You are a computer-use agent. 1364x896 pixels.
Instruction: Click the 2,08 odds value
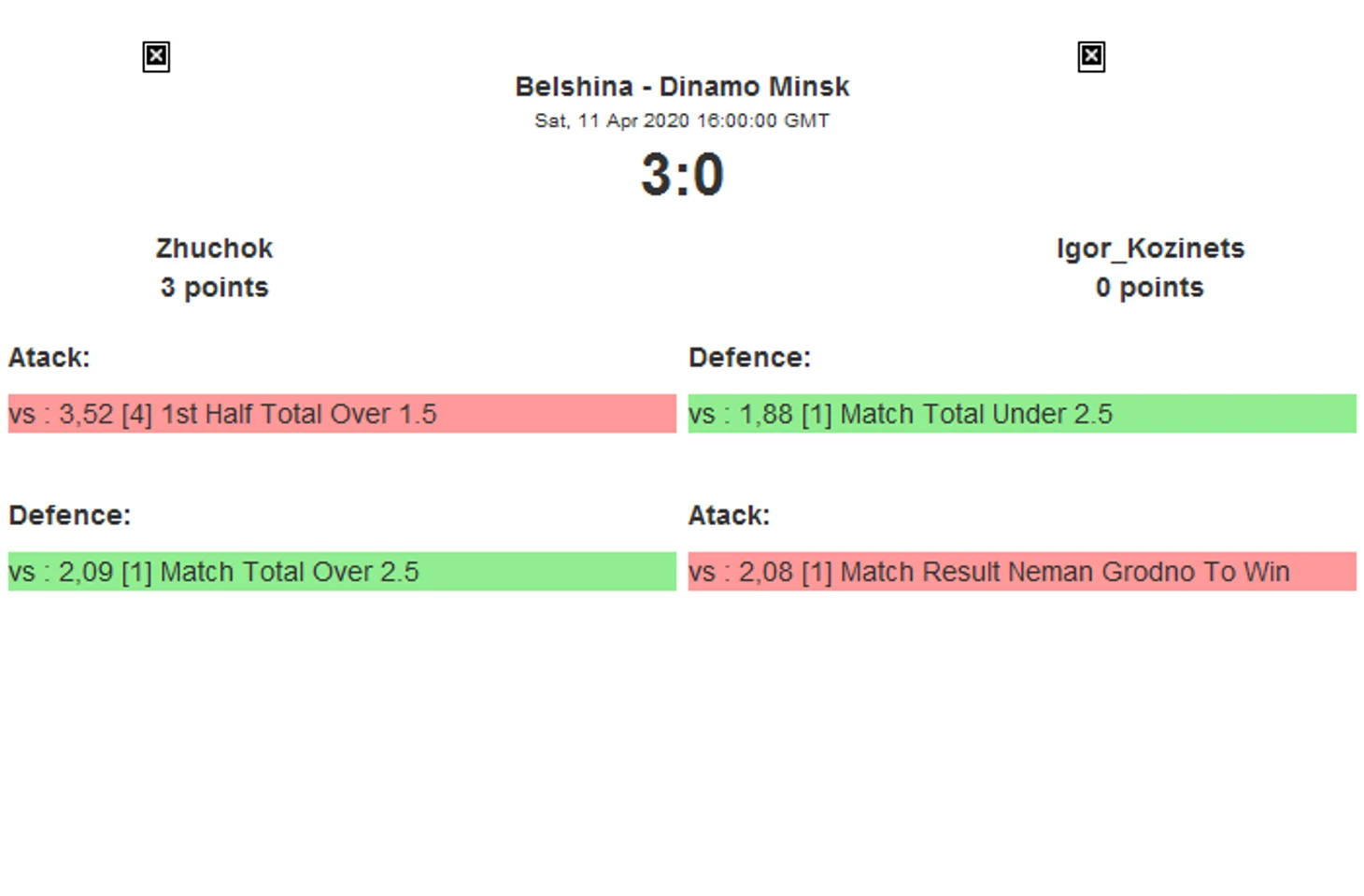766,572
